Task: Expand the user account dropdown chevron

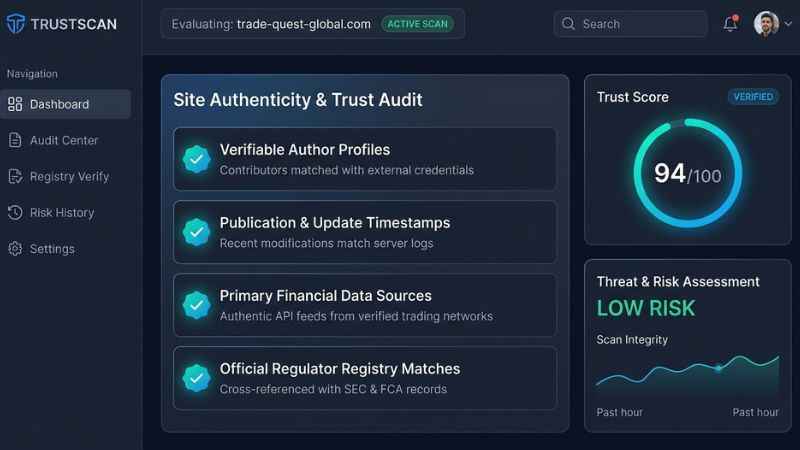Action: click(788, 24)
